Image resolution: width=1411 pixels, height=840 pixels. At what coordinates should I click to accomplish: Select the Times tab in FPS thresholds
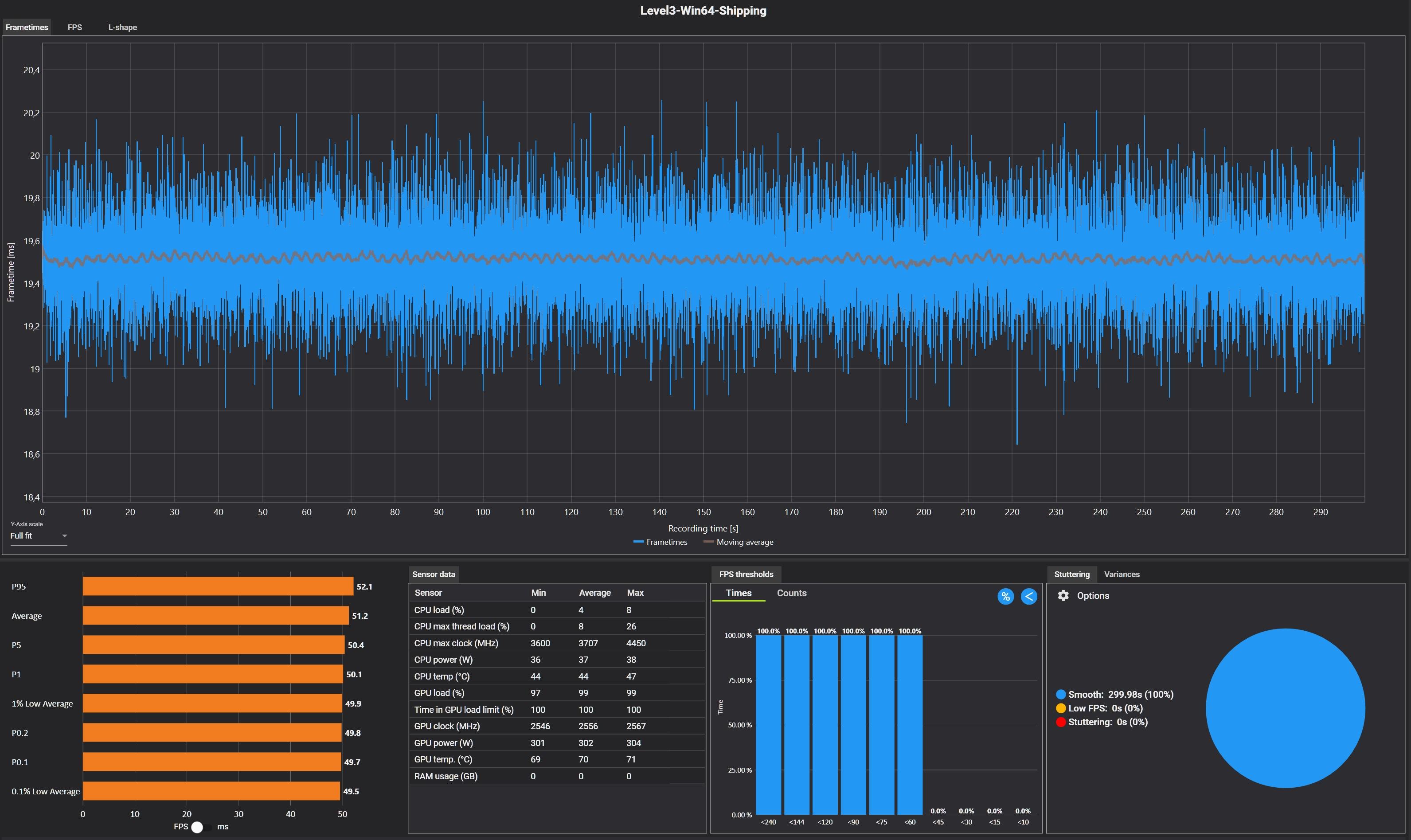[738, 593]
